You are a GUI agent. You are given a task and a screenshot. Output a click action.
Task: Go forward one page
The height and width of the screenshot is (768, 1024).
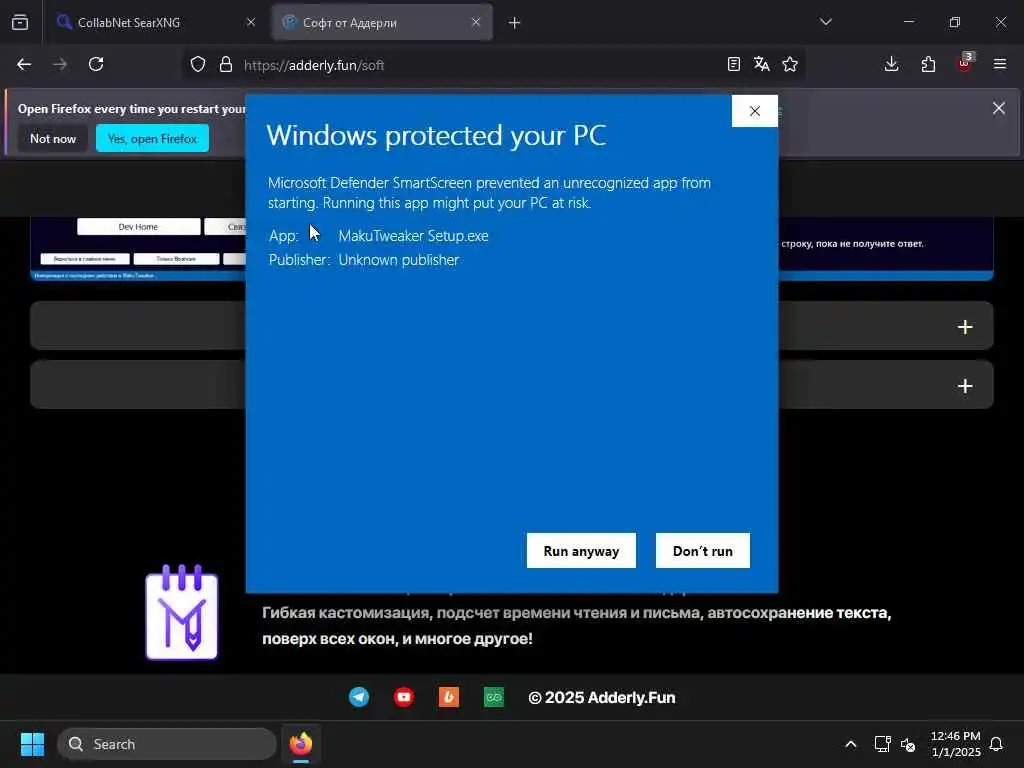(x=60, y=64)
